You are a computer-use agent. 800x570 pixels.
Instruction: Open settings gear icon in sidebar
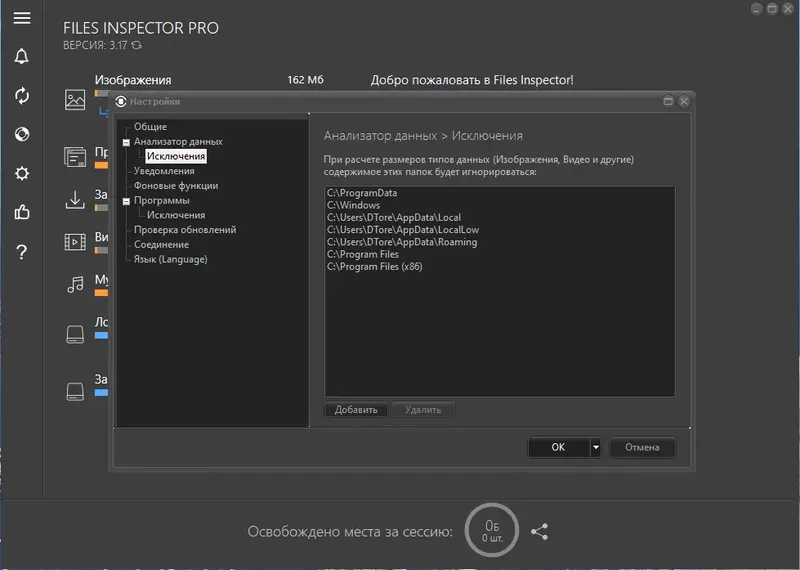click(22, 174)
